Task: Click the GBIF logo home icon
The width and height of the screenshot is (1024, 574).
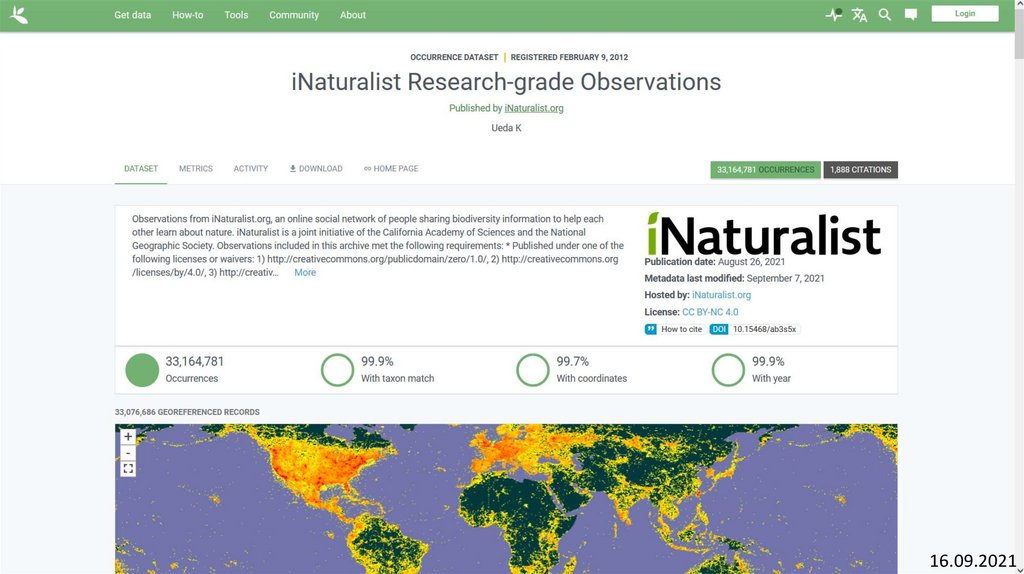Action: (19, 15)
